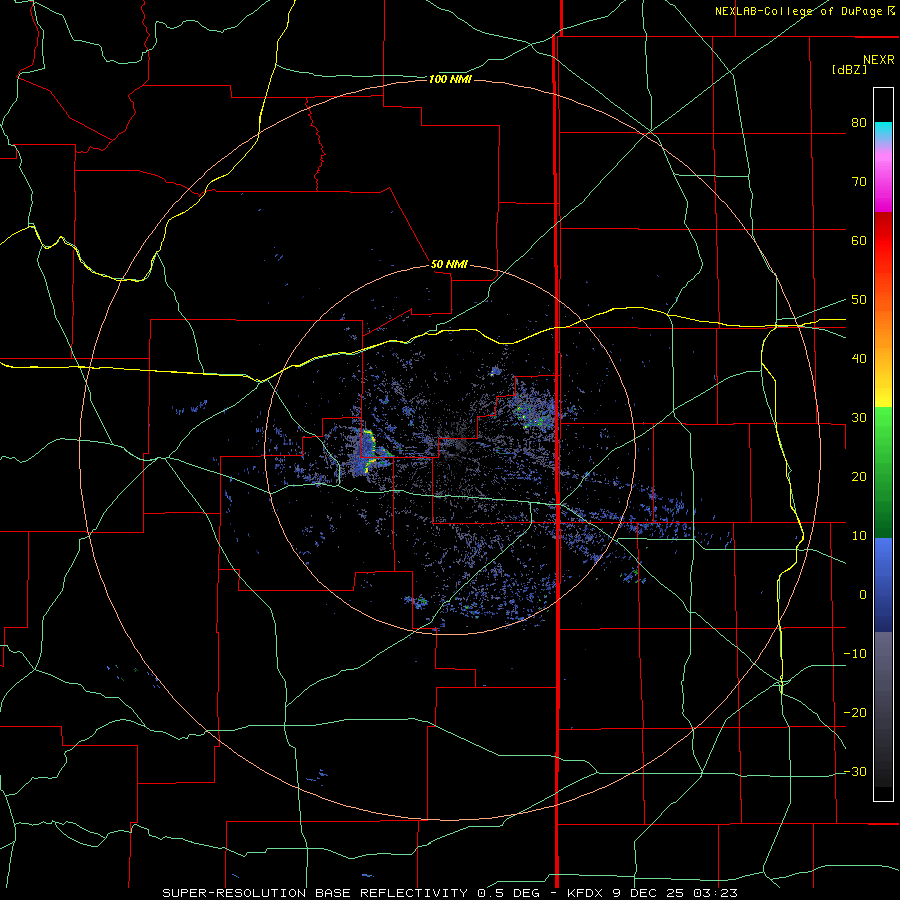Click the green segment of color bar
The height and width of the screenshot is (900, 900).
[883, 472]
